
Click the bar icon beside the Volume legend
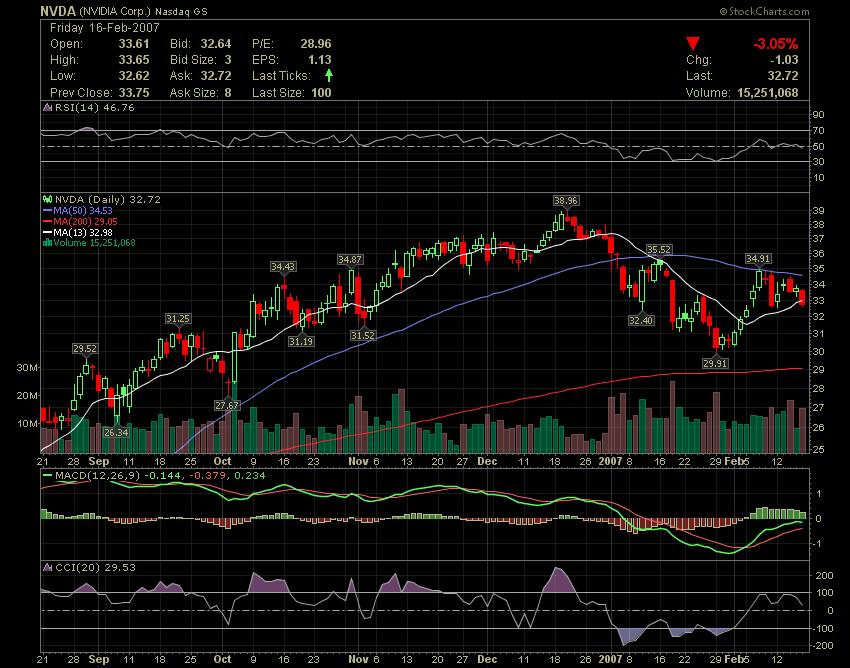47,243
